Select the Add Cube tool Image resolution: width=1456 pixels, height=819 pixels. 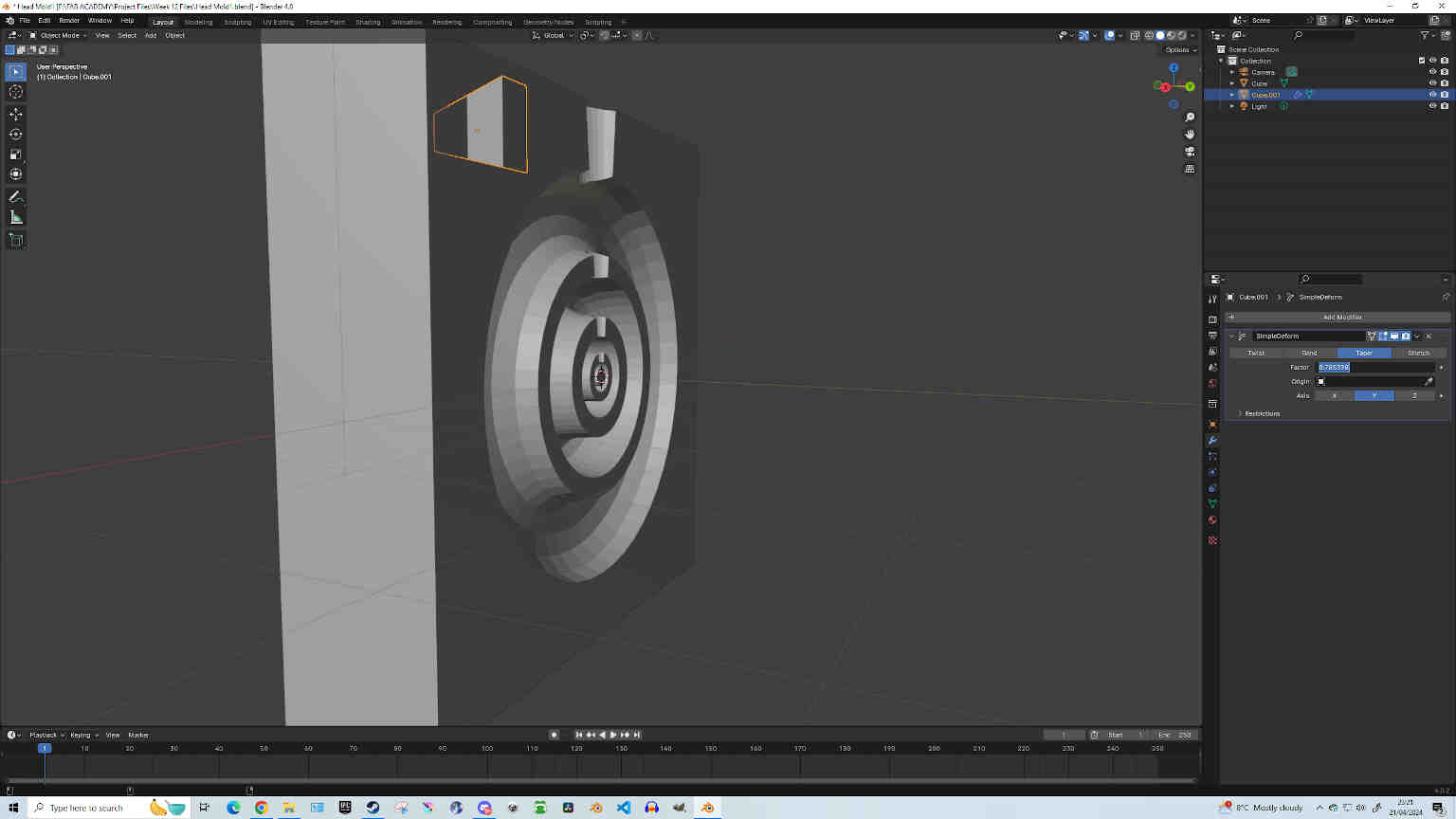coord(16,240)
